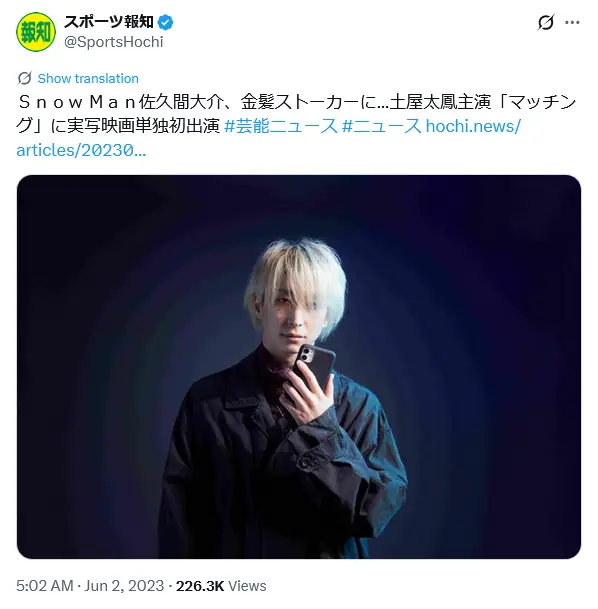Click the translate icon beside Show translation
This screenshot has width=598, height=609.
click(24, 78)
